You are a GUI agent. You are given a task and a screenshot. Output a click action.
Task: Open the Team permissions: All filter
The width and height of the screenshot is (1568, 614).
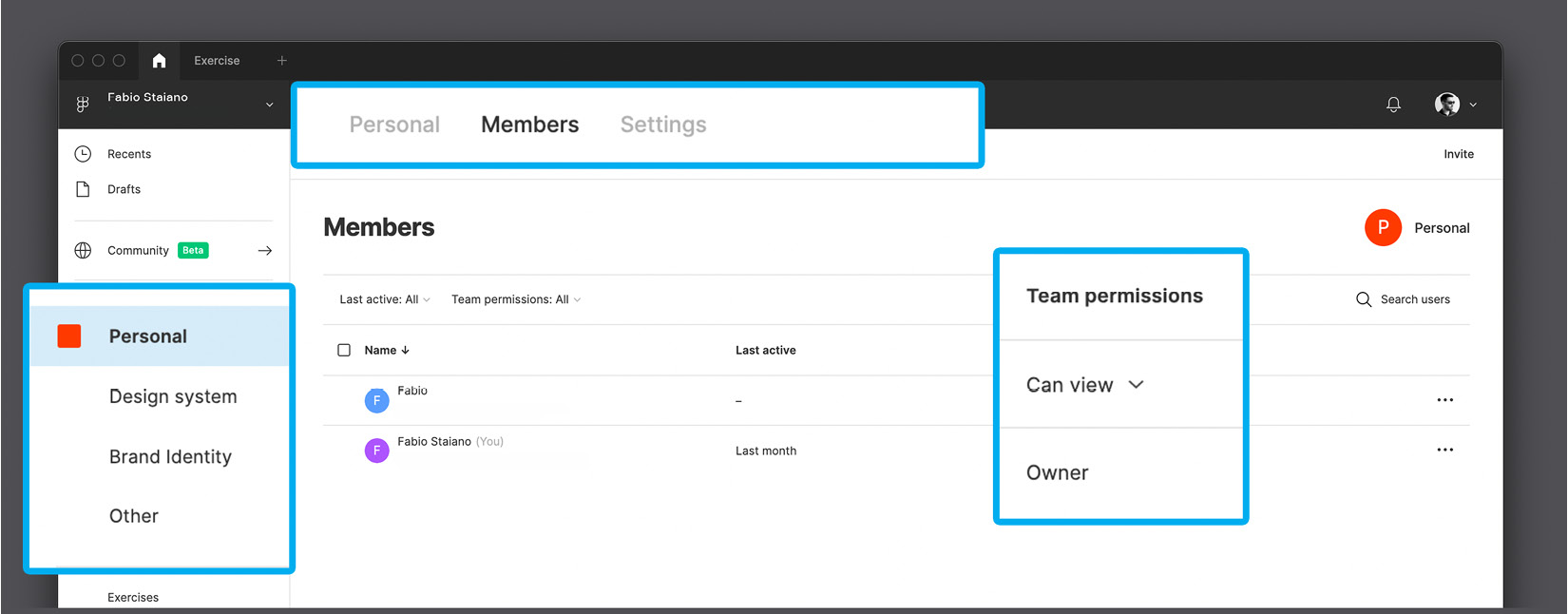tap(516, 299)
